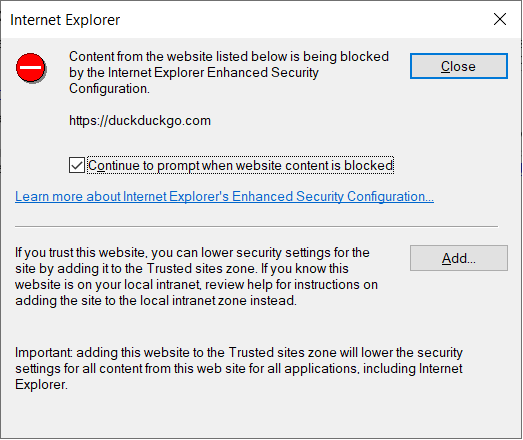Click the Add... button
Screen dimensions: 523x440
[459, 258]
